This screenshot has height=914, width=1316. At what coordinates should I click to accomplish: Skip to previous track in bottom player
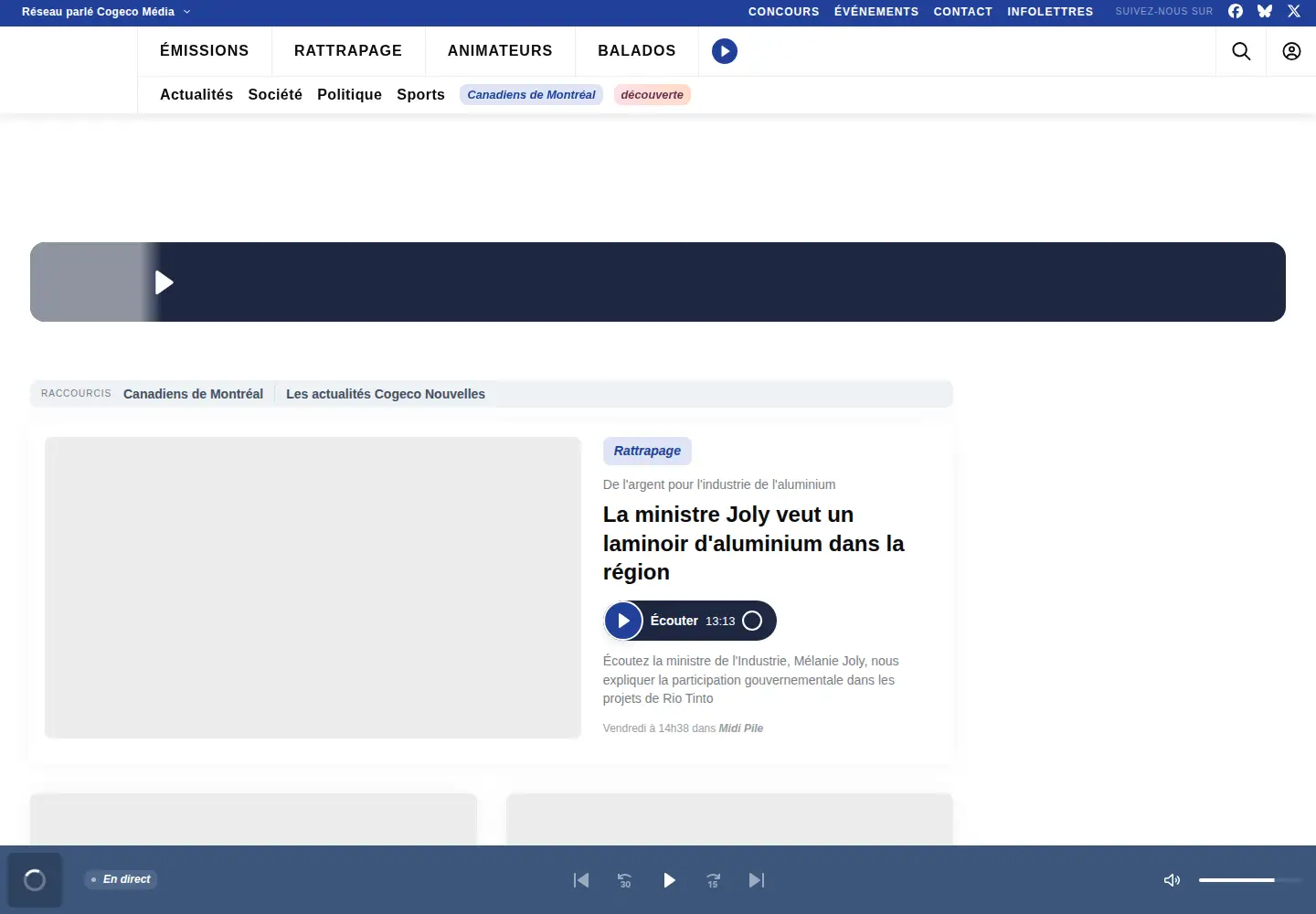(581, 880)
